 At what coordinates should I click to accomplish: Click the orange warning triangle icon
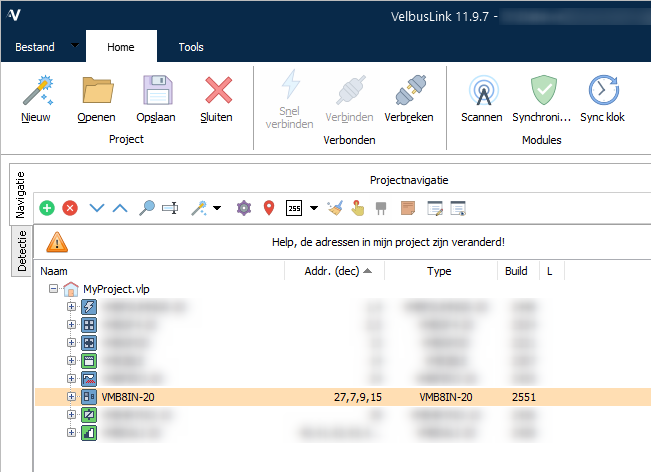[x=57, y=242]
